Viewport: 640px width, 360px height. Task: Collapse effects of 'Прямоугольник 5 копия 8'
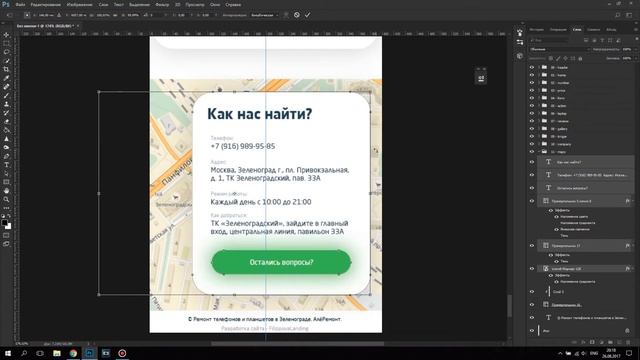pos(633,201)
